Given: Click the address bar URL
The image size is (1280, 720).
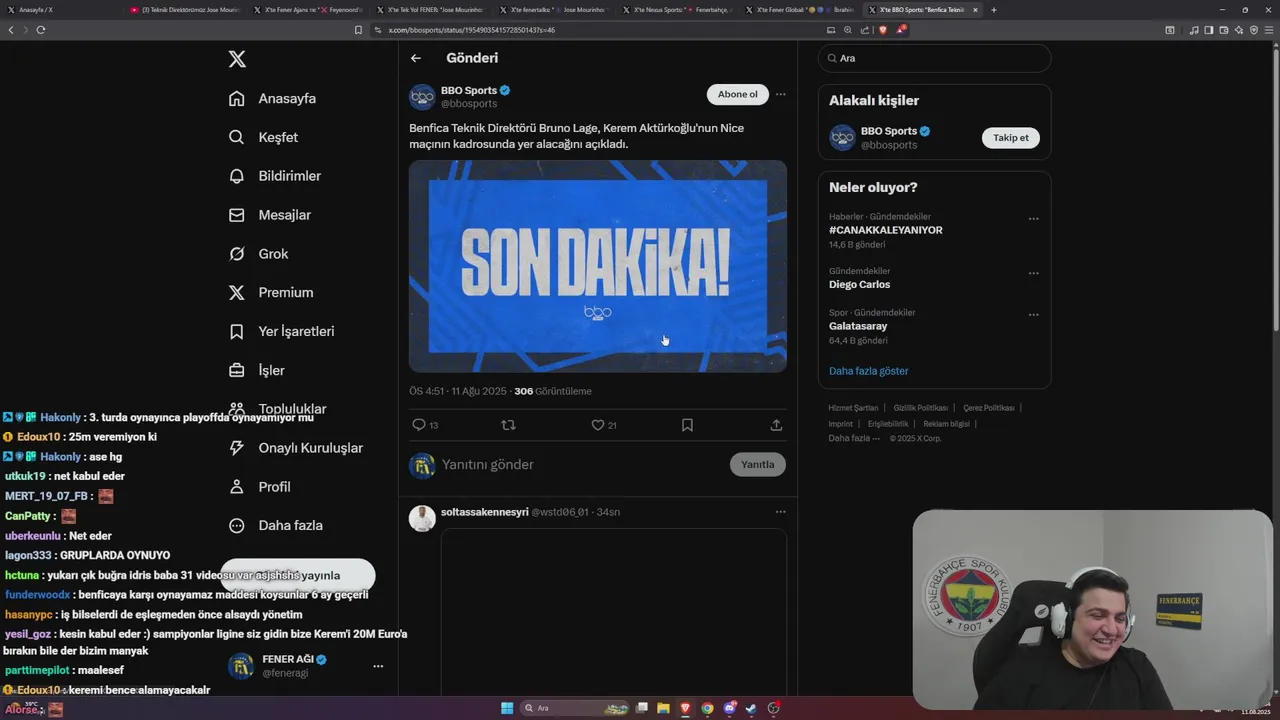Looking at the screenshot, I should 471,30.
